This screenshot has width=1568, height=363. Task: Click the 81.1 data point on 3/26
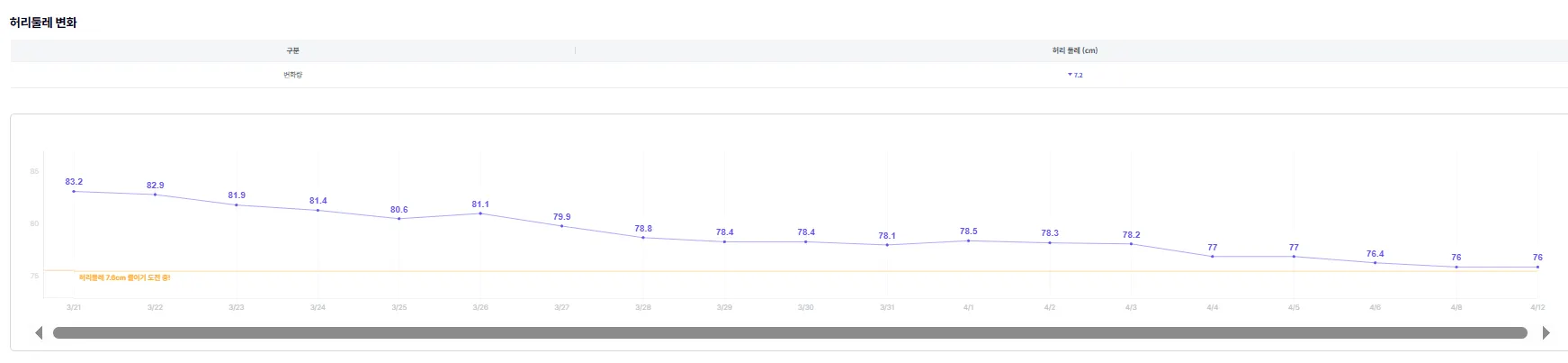click(480, 213)
